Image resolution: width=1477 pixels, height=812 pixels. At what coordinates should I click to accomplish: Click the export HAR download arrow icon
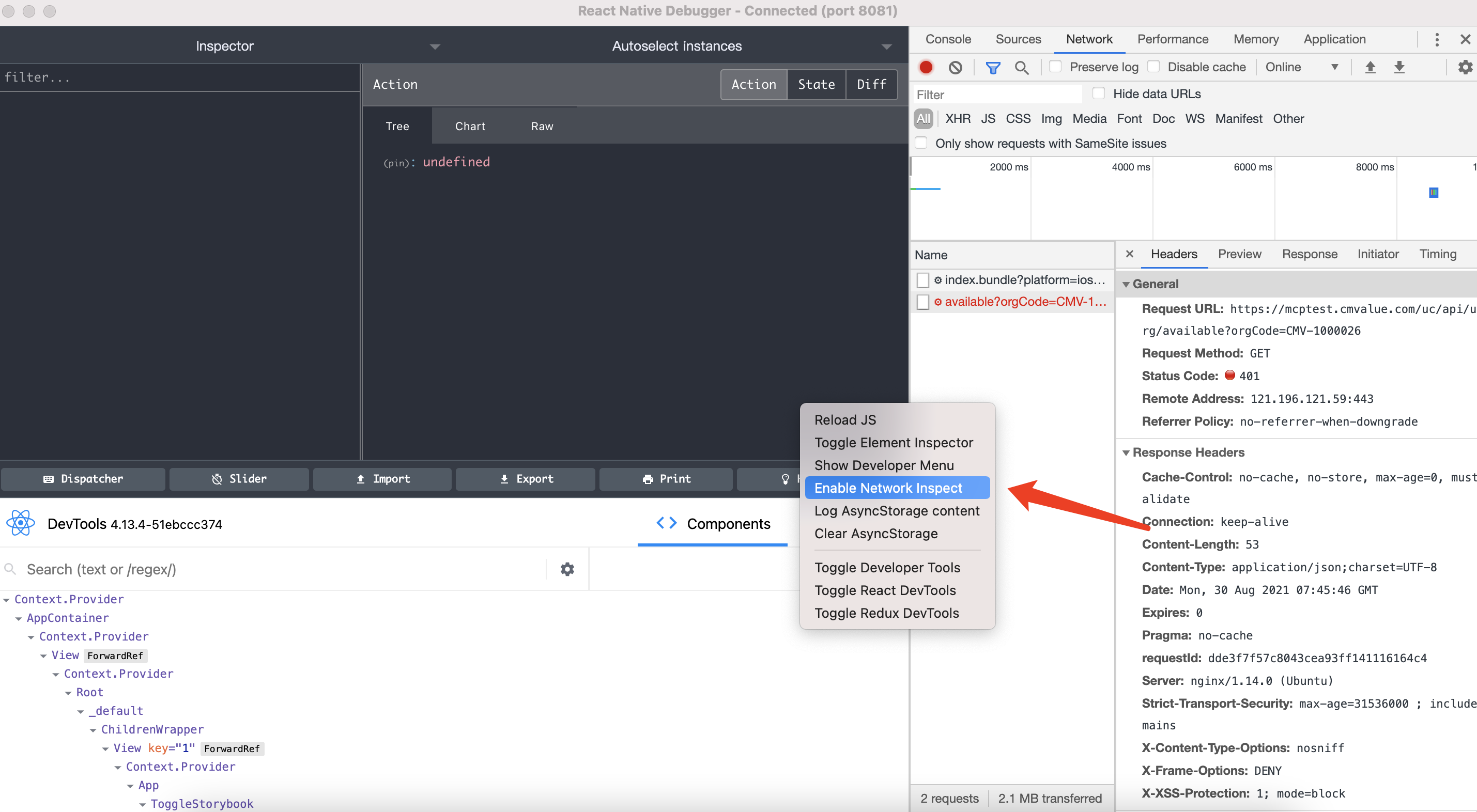pyautogui.click(x=1399, y=67)
